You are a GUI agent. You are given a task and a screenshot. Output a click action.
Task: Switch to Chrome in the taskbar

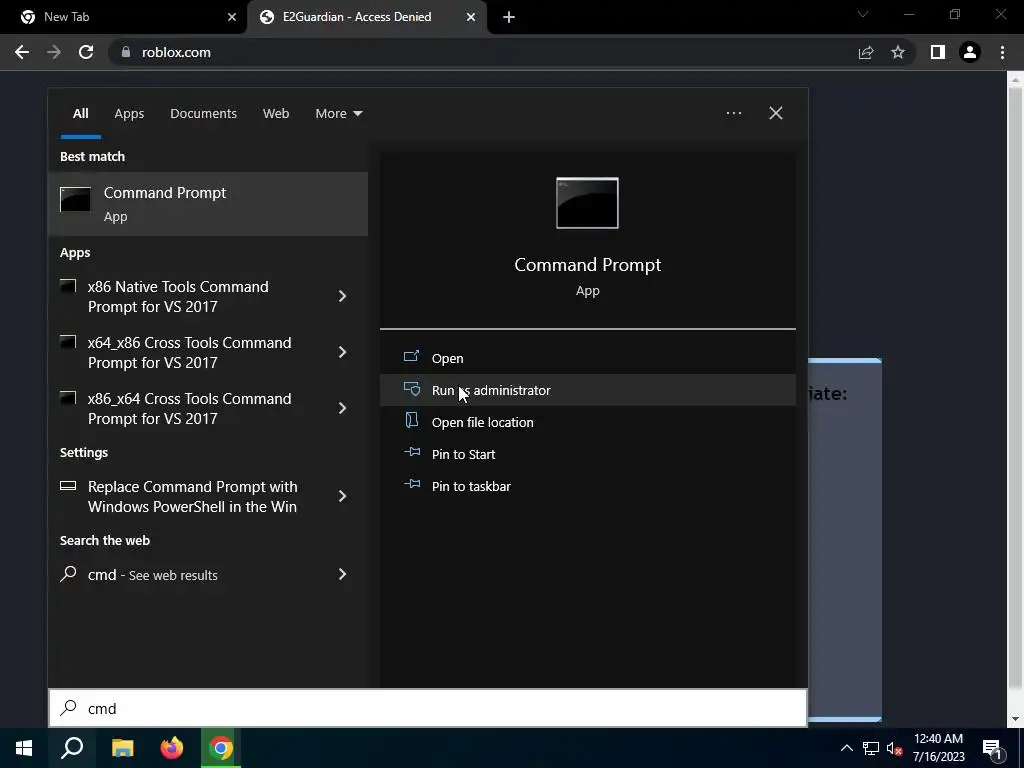pyautogui.click(x=221, y=748)
